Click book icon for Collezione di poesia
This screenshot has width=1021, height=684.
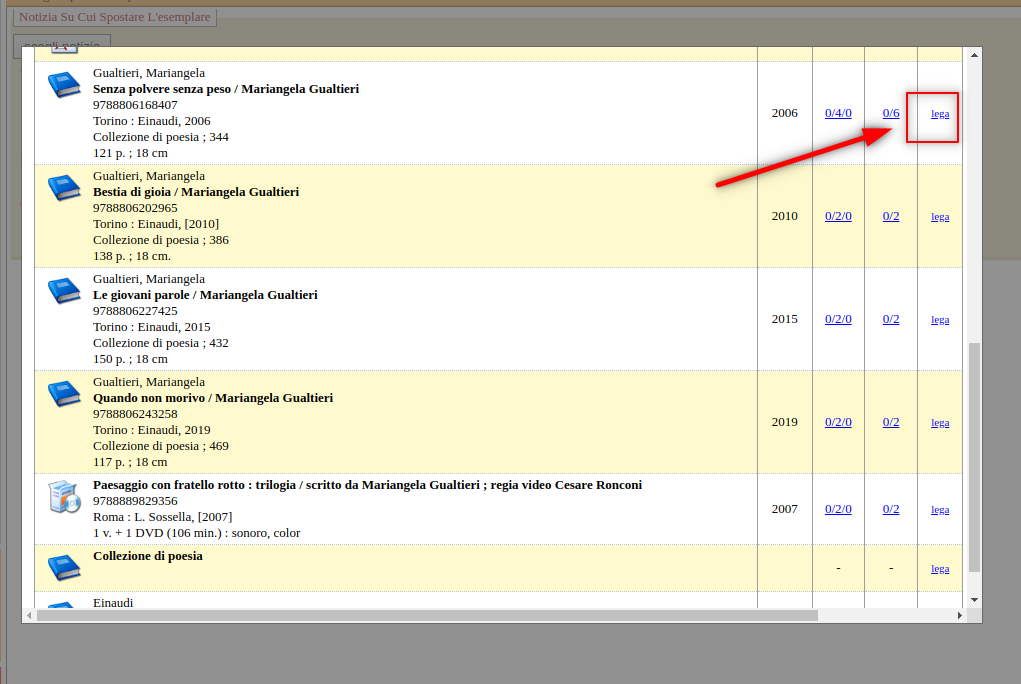(64, 568)
